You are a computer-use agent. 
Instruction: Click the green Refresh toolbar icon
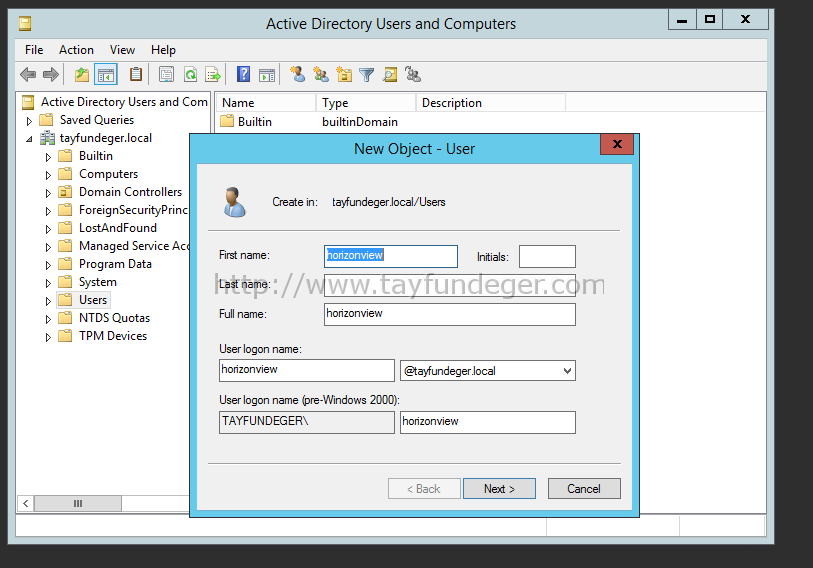pyautogui.click(x=190, y=75)
